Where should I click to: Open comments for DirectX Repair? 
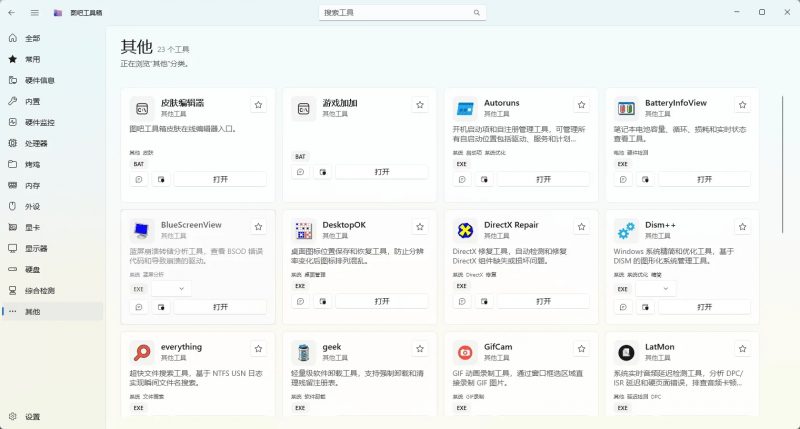click(462, 301)
